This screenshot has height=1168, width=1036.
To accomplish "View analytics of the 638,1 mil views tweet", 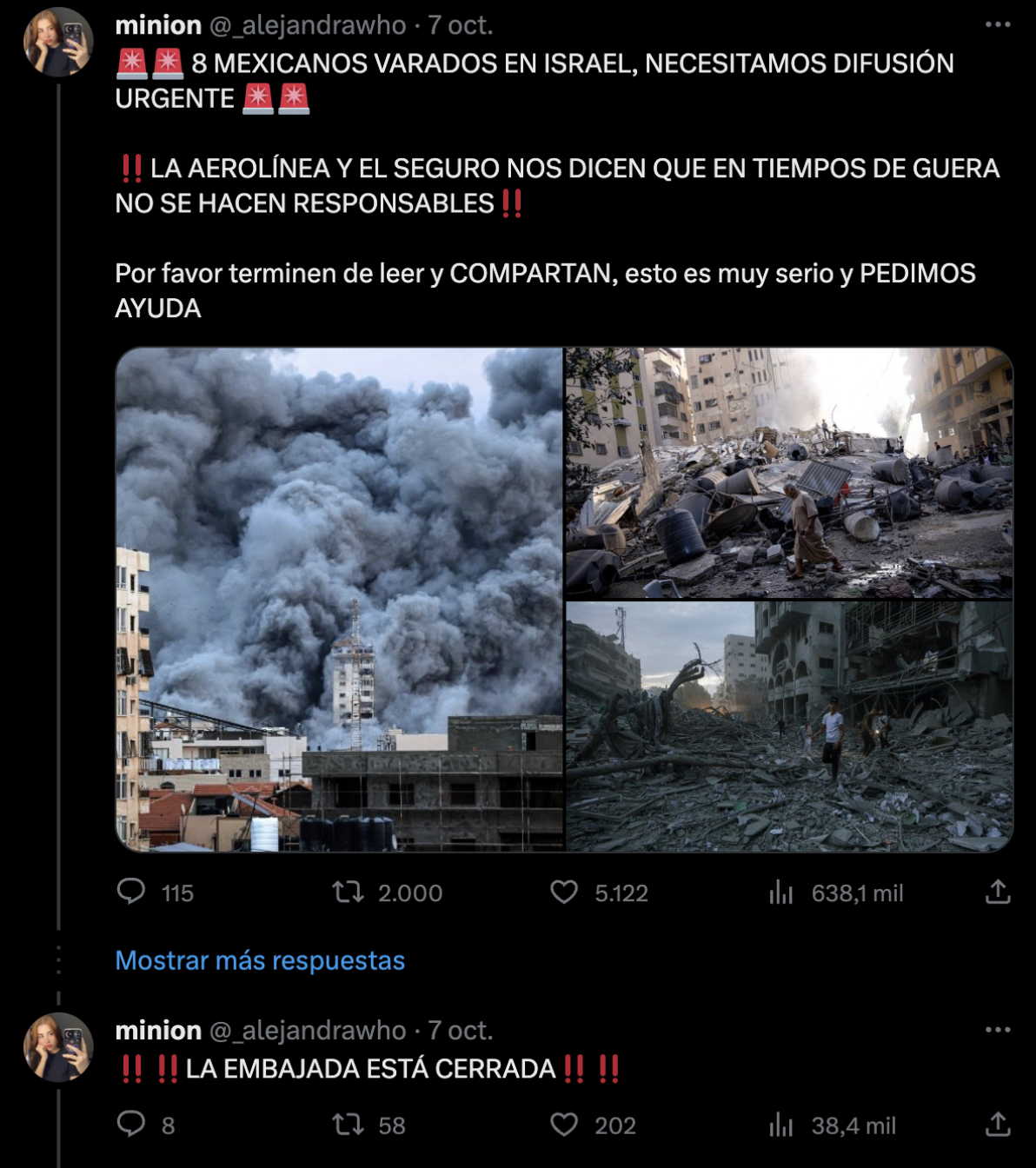I will coord(781,892).
